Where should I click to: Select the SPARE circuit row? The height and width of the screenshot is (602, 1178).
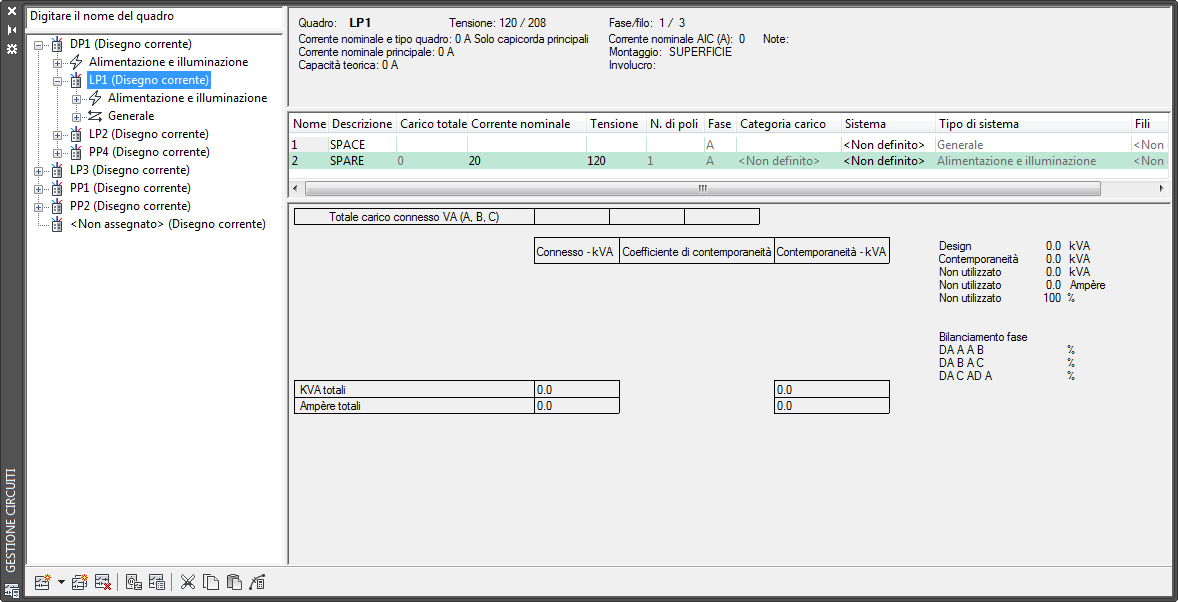coord(729,161)
